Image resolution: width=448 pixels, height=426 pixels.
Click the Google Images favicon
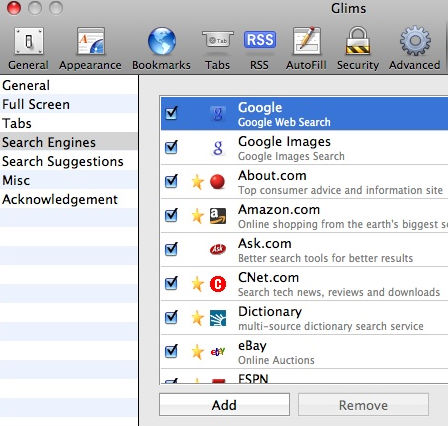click(x=218, y=148)
